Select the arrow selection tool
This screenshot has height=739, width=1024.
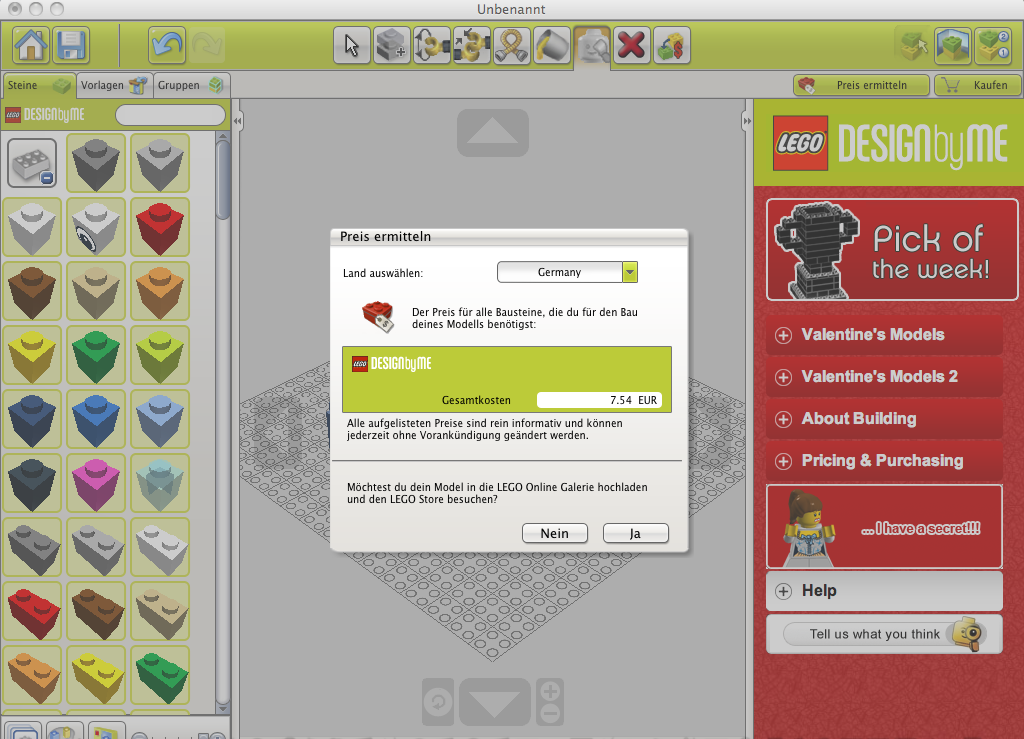click(352, 45)
